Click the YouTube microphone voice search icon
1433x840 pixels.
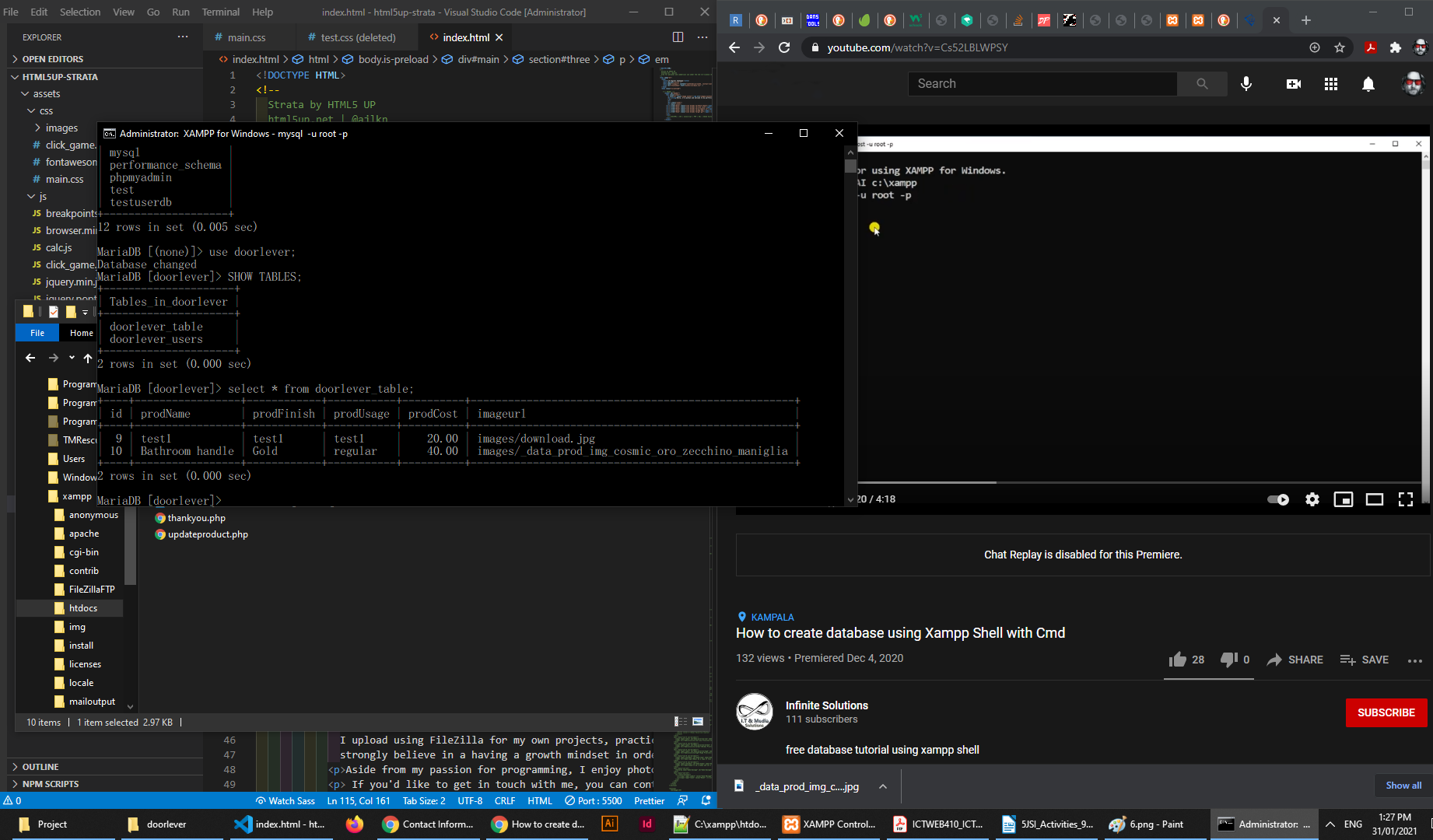(1246, 83)
